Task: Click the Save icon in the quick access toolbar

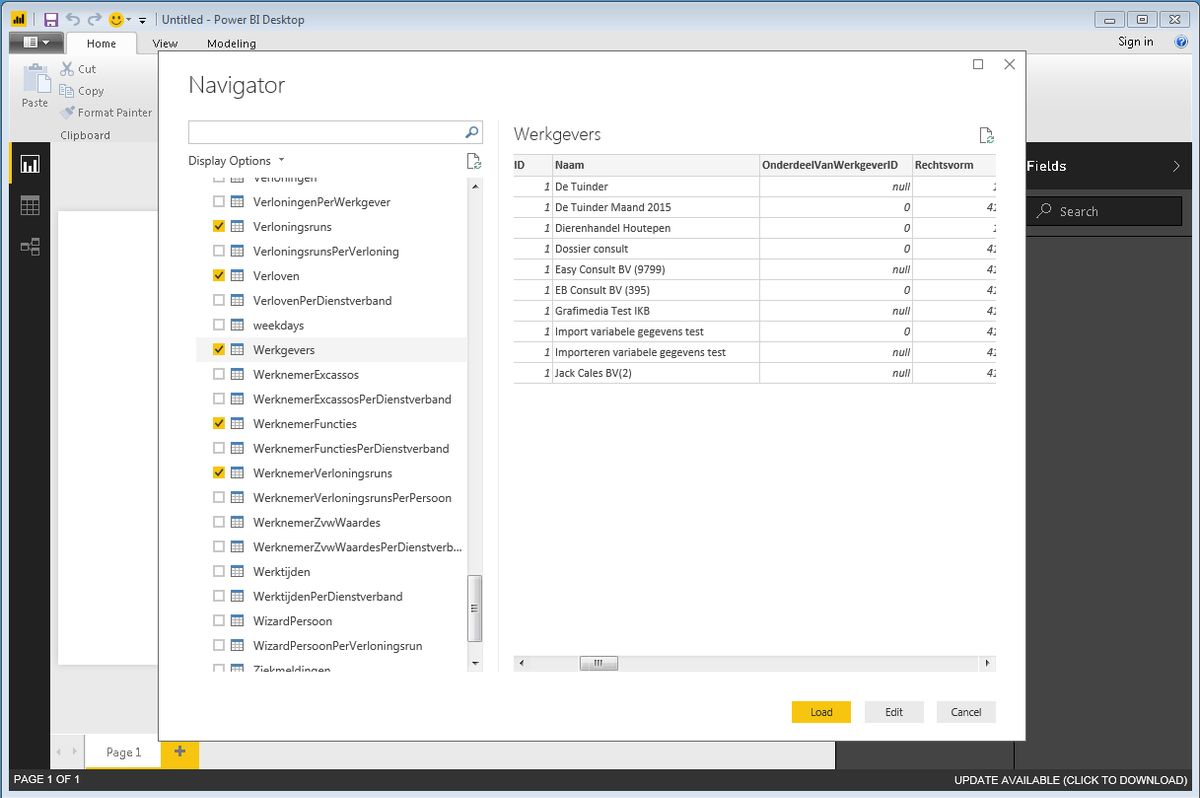Action: [52, 18]
